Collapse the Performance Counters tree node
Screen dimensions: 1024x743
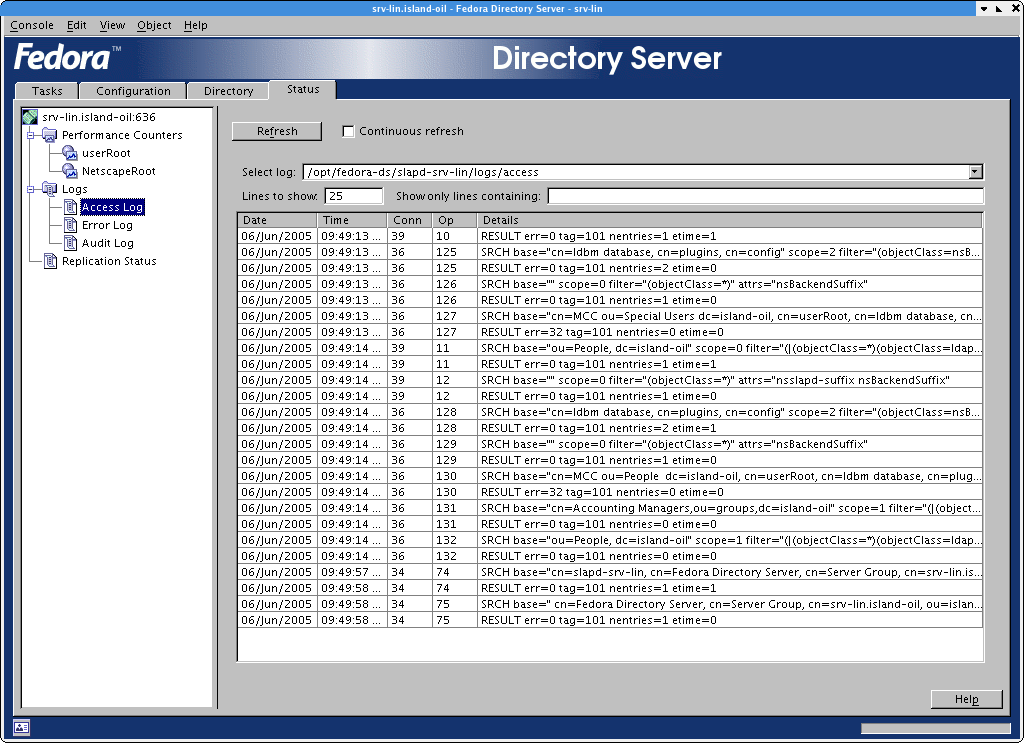(30, 135)
